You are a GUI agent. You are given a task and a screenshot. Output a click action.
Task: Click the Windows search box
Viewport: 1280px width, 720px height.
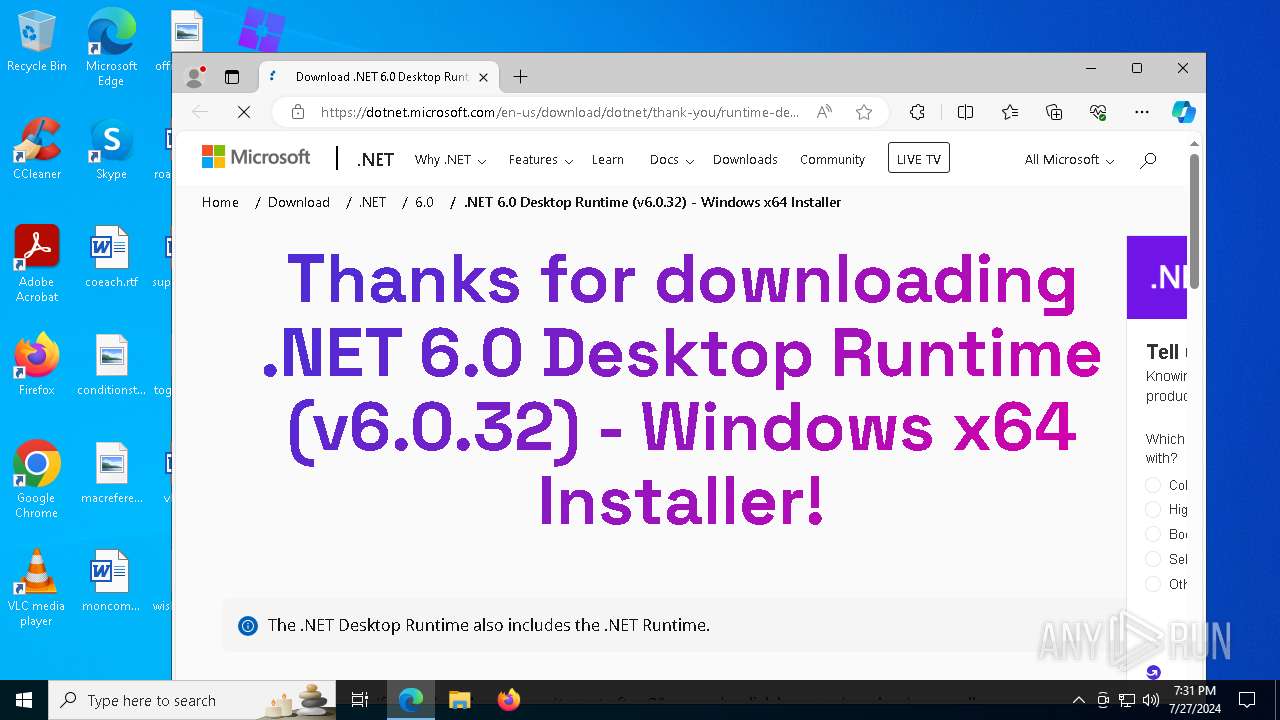click(x=194, y=700)
